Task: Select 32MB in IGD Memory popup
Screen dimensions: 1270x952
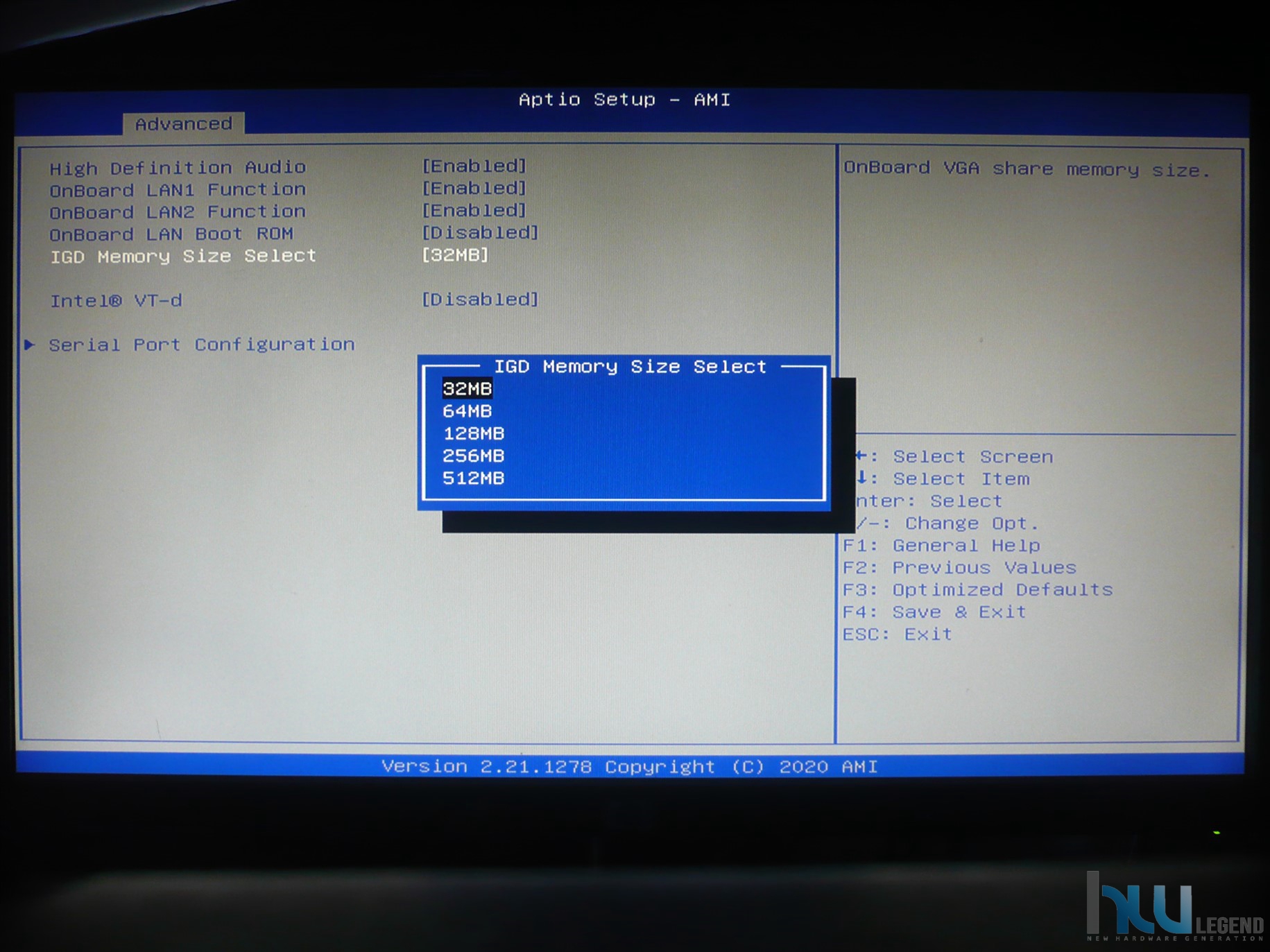Action: click(x=467, y=389)
